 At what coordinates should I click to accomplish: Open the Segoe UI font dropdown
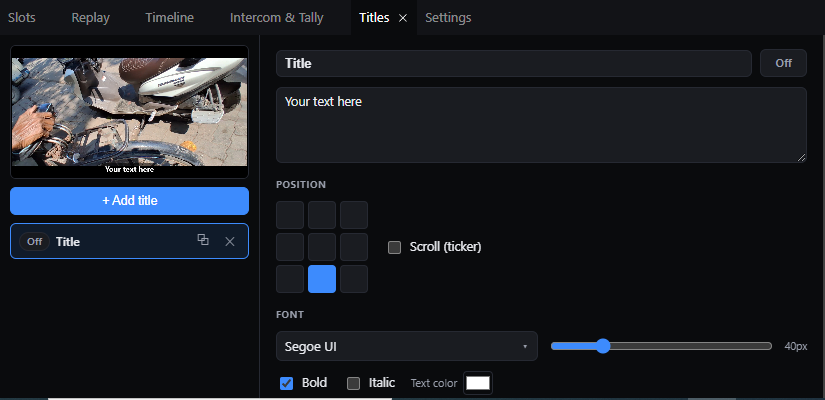(x=407, y=346)
